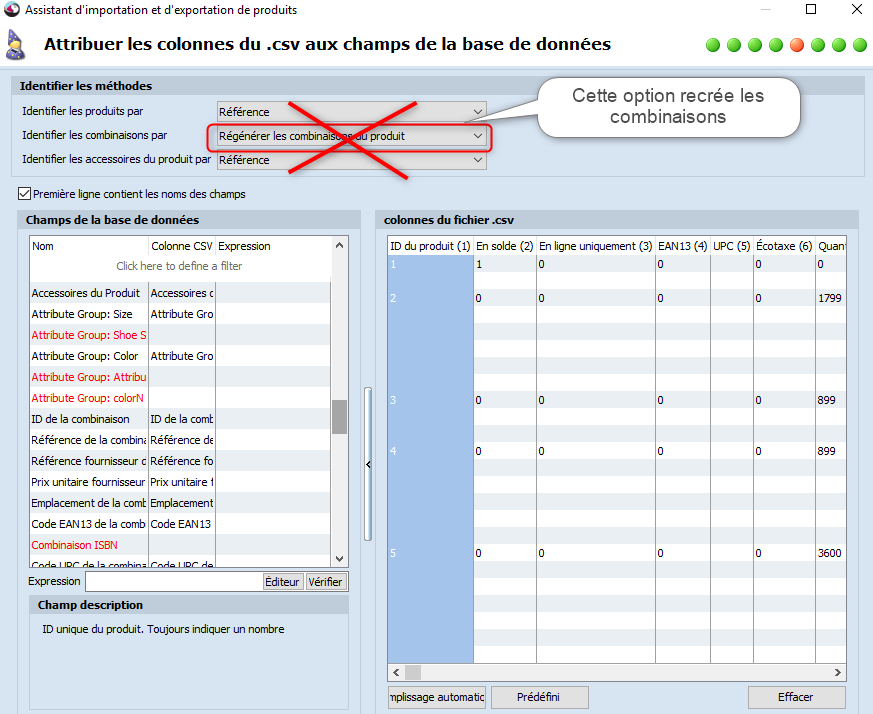Viewport: 873px width, 714px height.
Task: Click the Éditeur button
Action: coord(282,582)
